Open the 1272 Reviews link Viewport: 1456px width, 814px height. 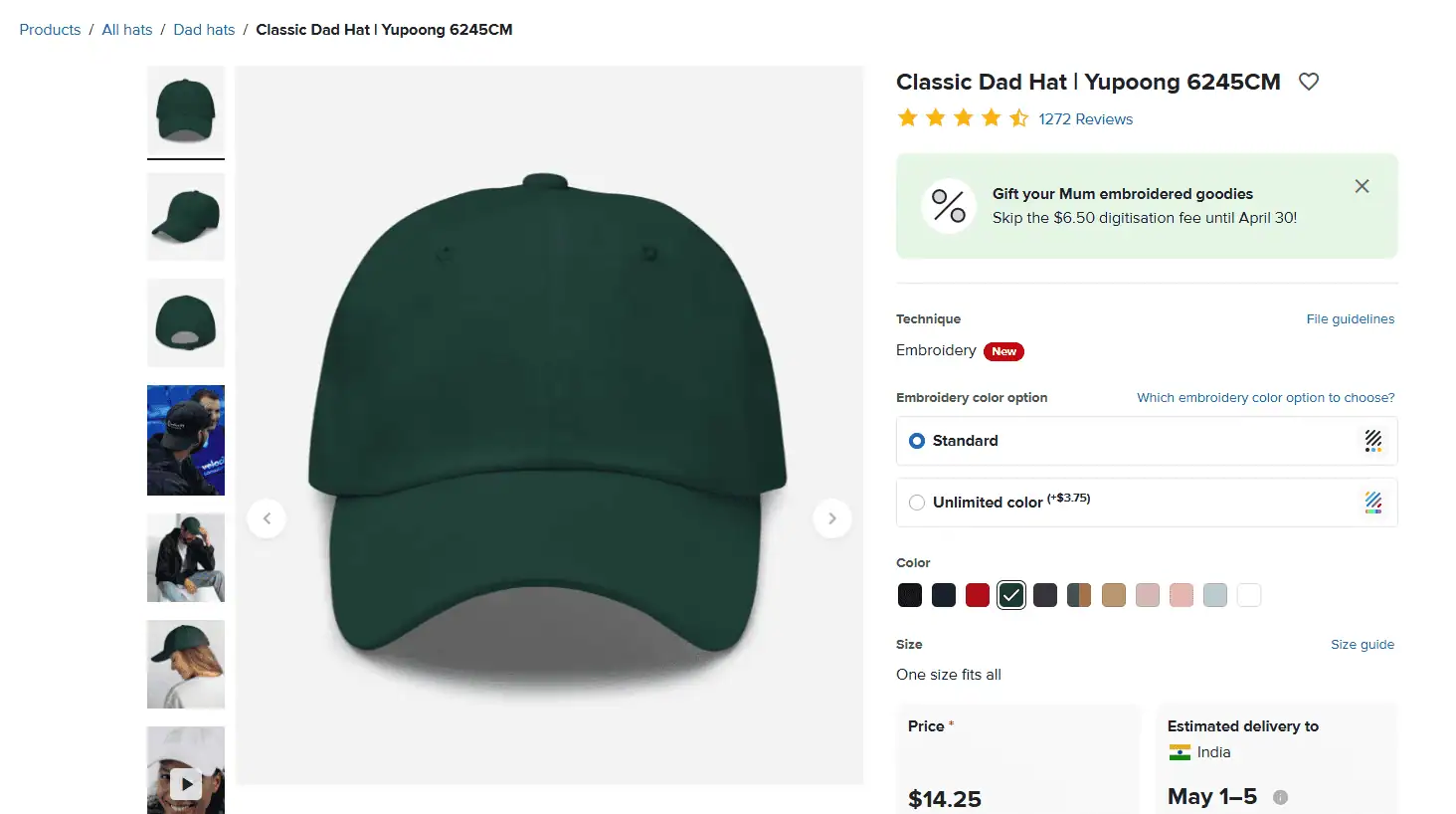(1085, 119)
